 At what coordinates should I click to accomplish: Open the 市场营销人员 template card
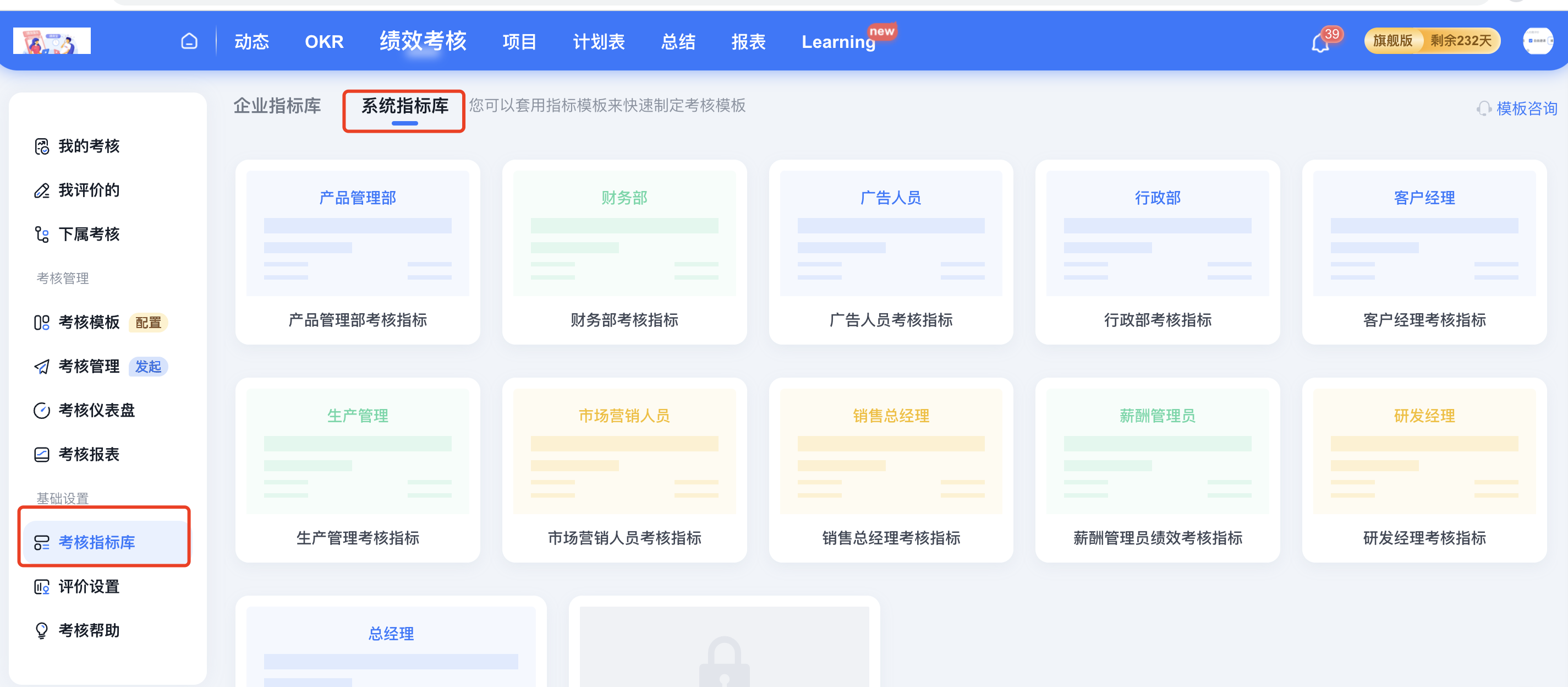click(x=624, y=470)
